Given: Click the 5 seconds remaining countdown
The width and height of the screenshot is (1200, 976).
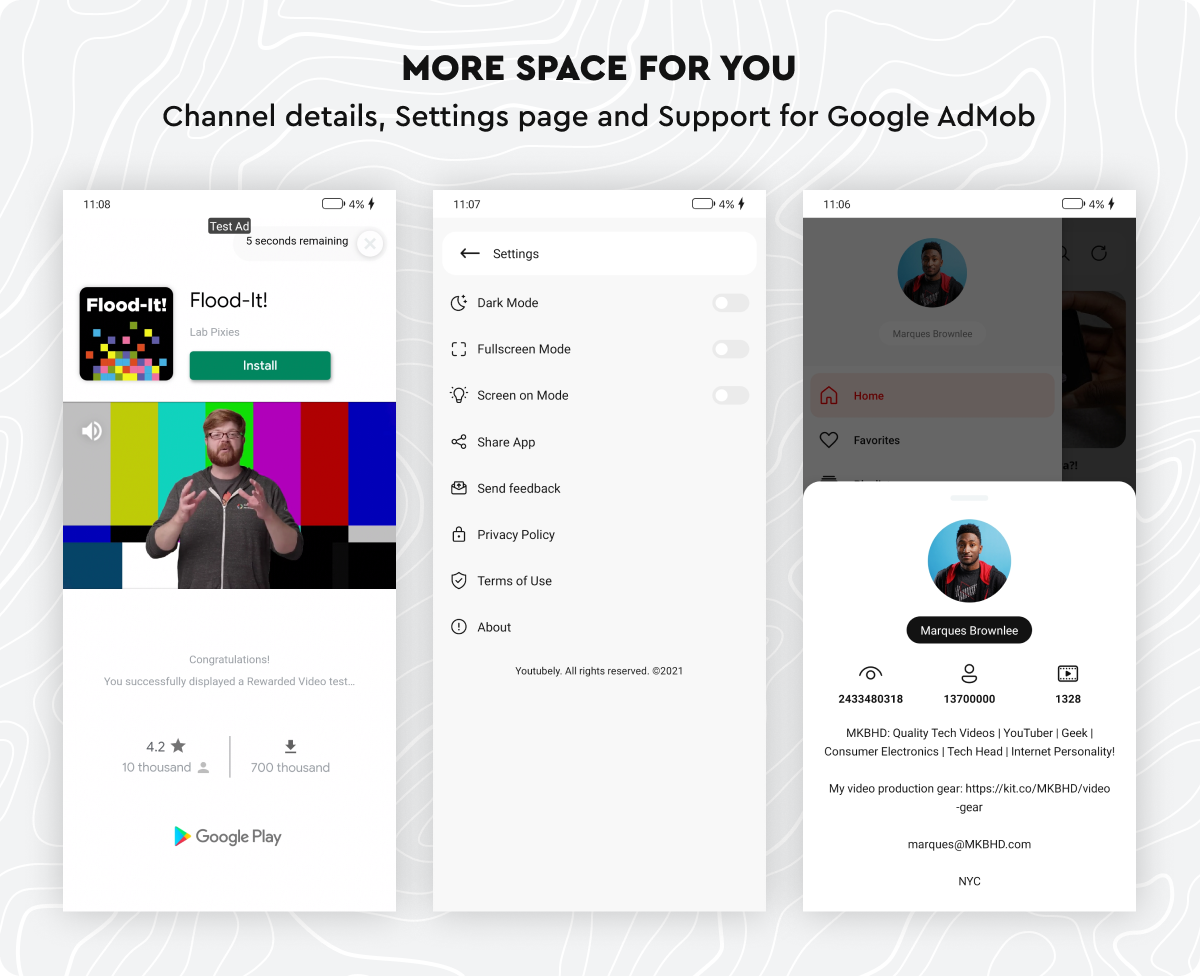Looking at the screenshot, I should click(297, 241).
